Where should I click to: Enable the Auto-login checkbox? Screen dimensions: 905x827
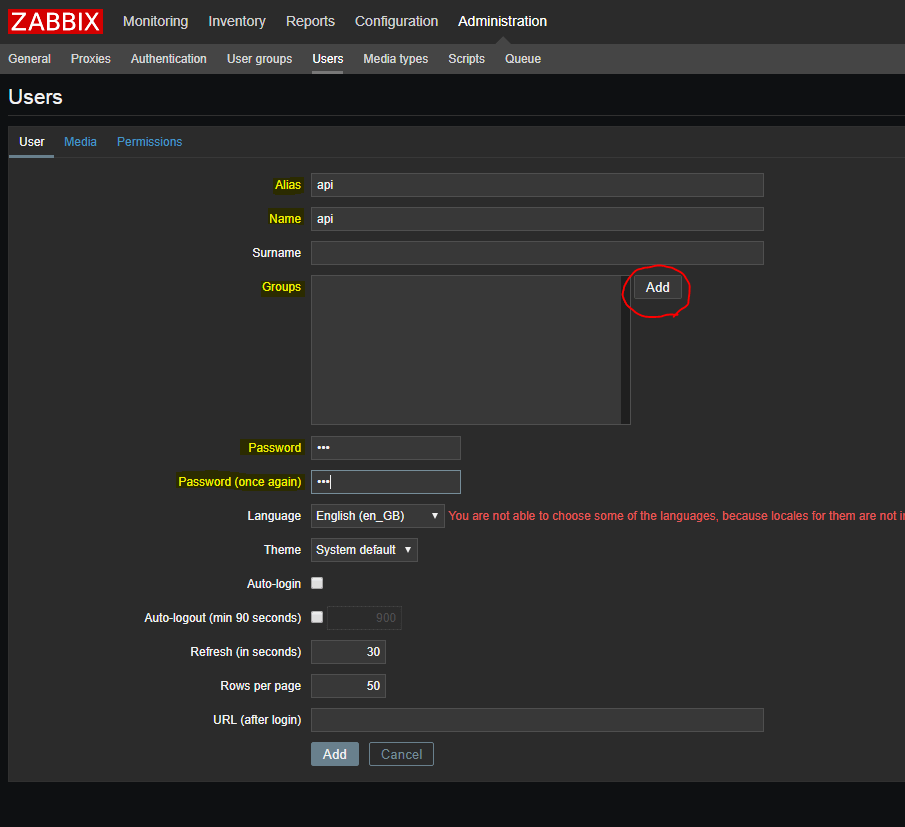[x=317, y=583]
